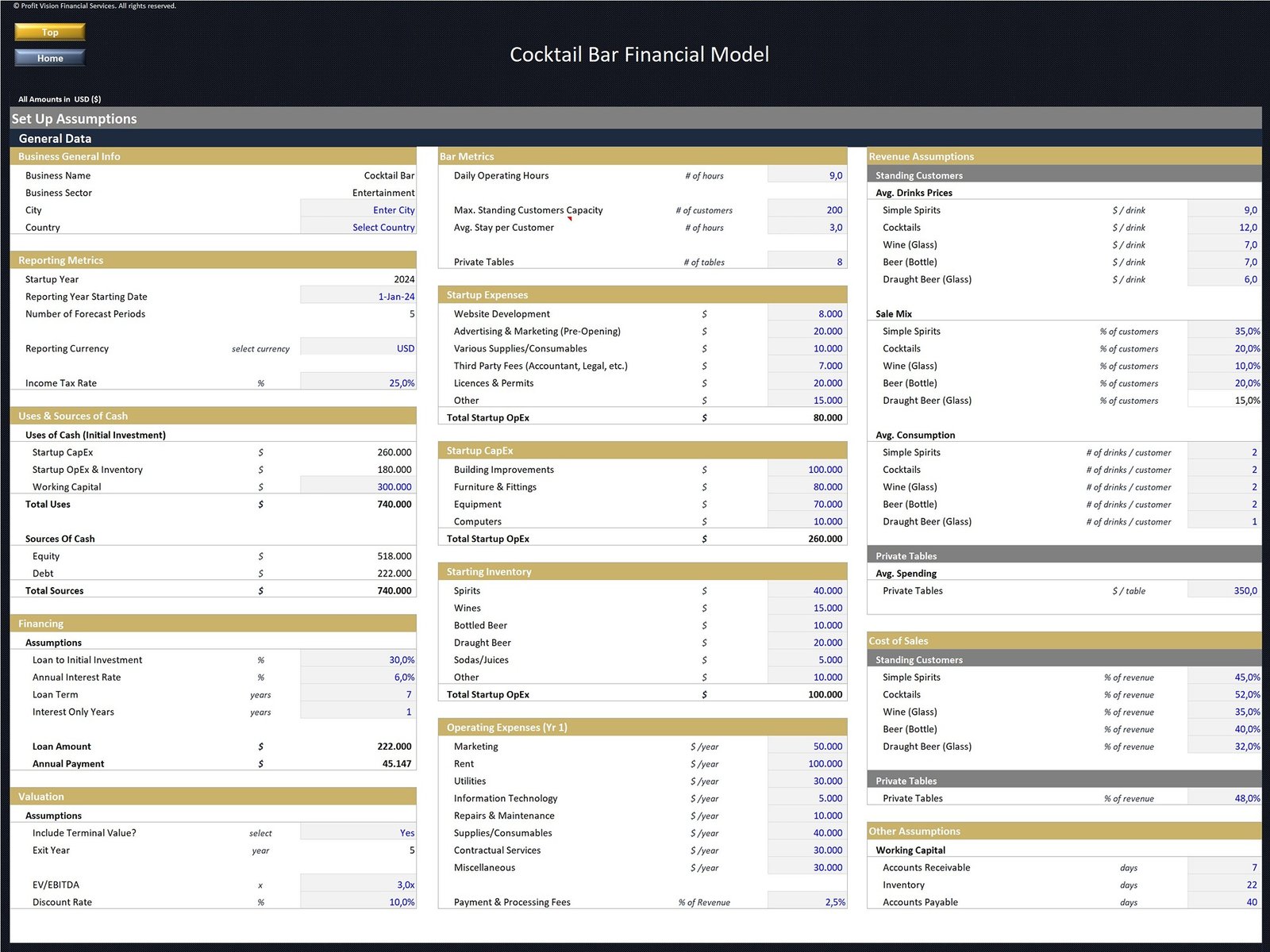Select the Working Capital 300.000 input cell
Viewport: 1270px width, 952px height.
tap(358, 487)
